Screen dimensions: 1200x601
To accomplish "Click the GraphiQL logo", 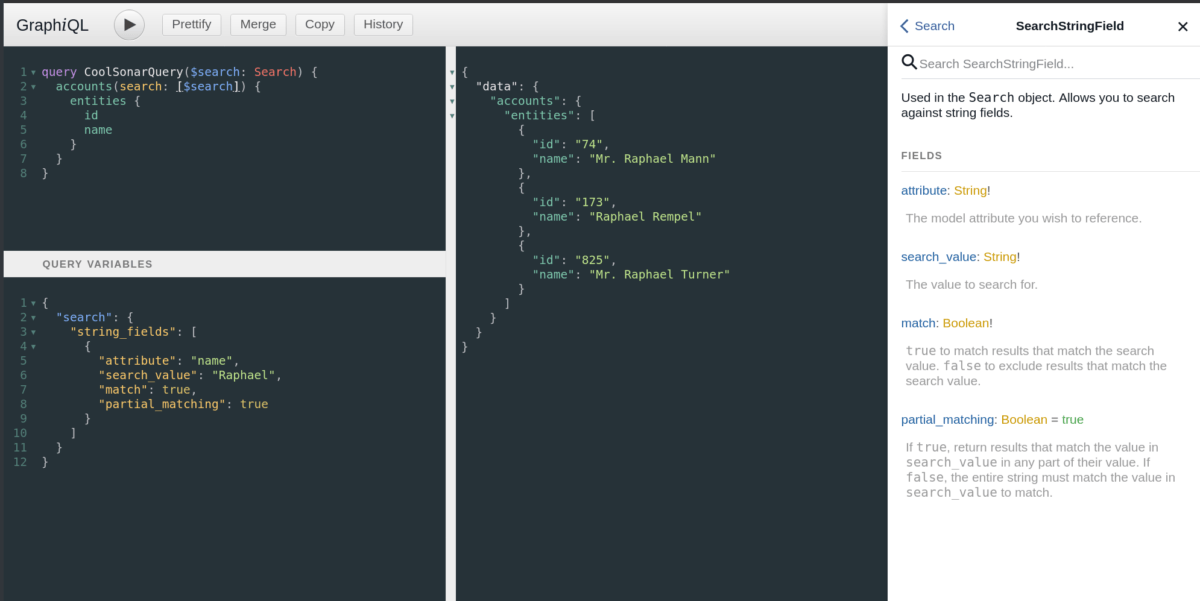I will coord(52,24).
